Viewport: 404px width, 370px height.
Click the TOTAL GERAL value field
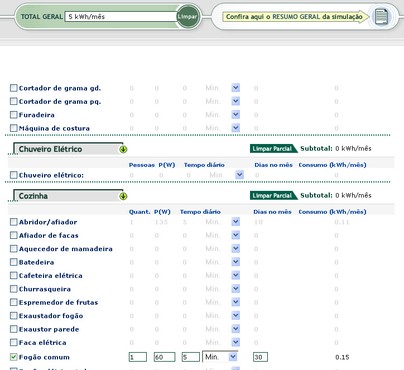[121, 16]
